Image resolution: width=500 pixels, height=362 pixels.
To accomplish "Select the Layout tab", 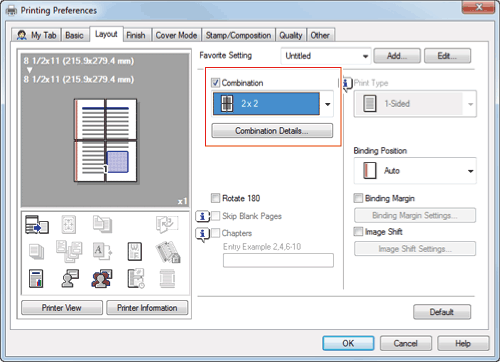I will pos(106,34).
